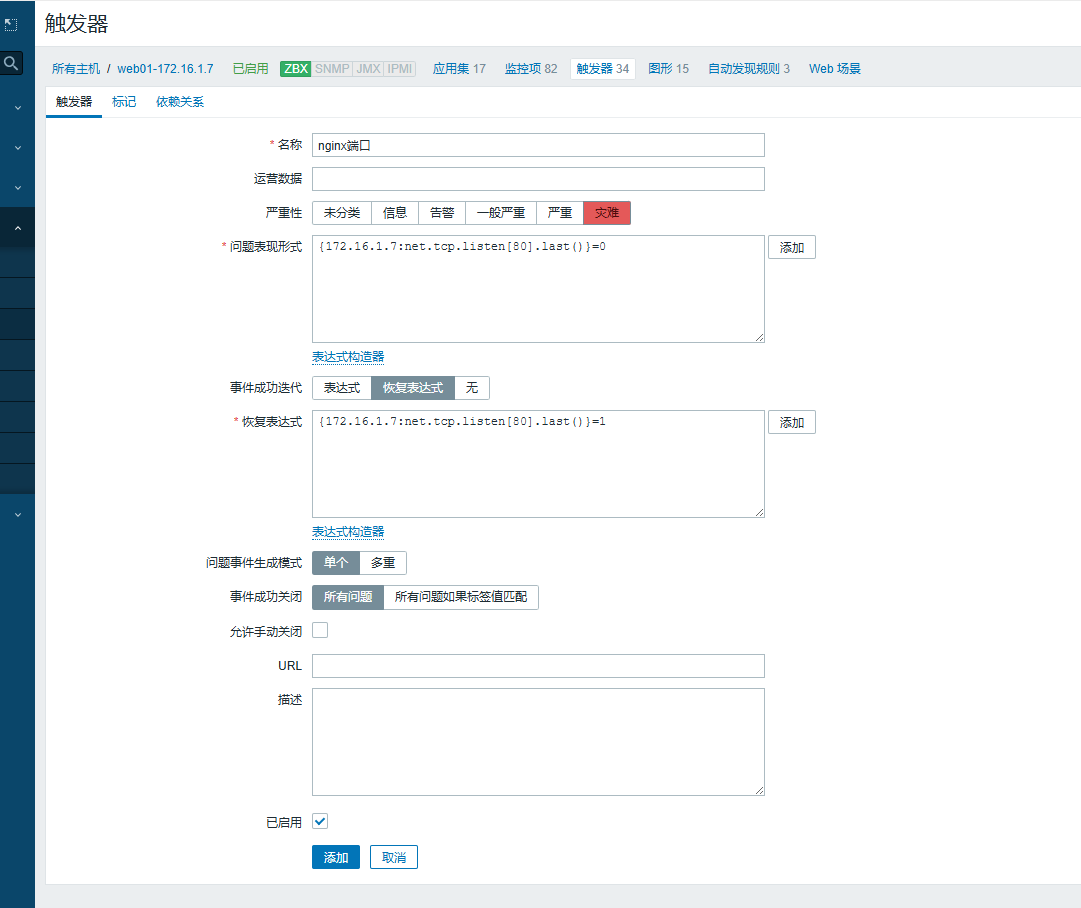Set severity to 未分类

pyautogui.click(x=342, y=212)
